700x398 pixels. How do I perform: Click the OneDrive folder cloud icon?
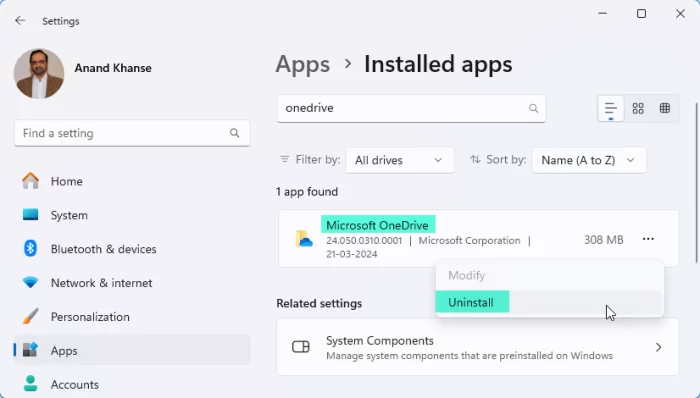click(x=304, y=239)
